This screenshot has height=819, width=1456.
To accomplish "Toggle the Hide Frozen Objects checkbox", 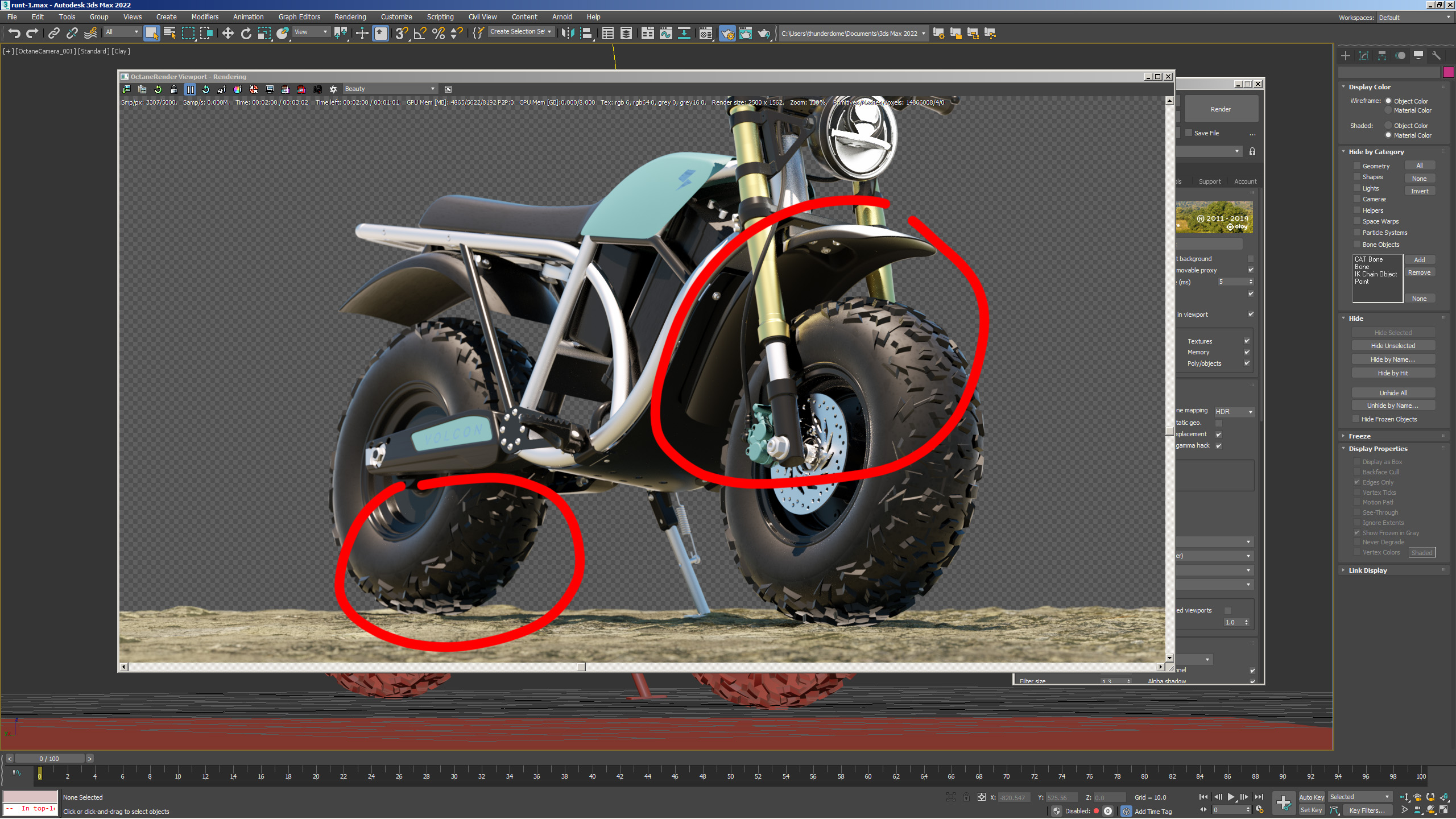I will [1356, 419].
